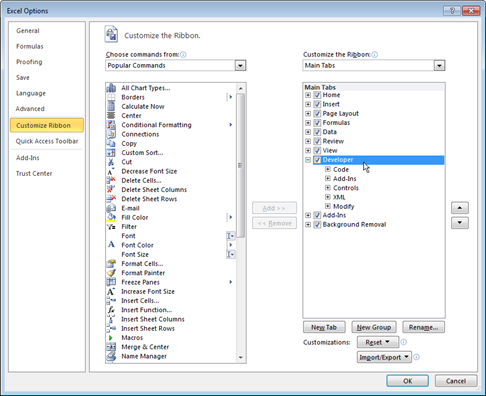486x396 pixels.
Task: Open the Reset dropdown button
Action: (378, 342)
